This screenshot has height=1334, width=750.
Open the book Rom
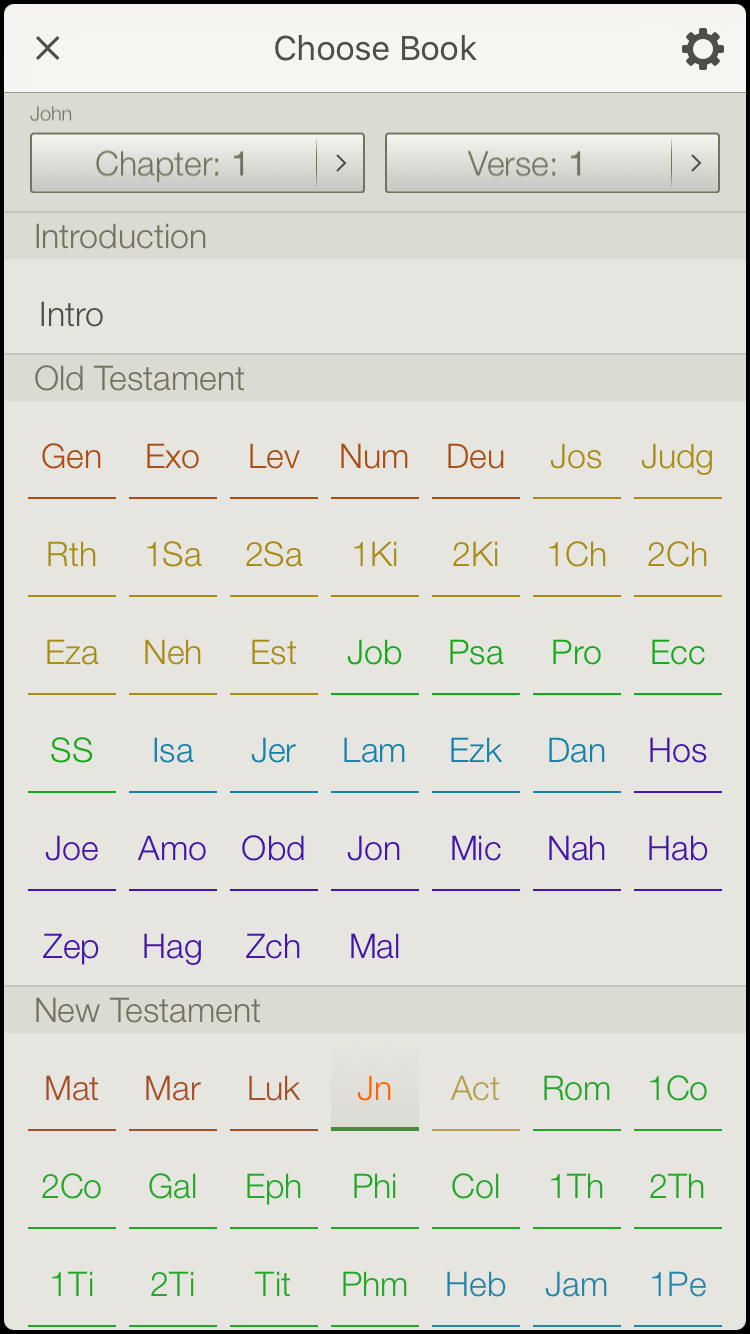click(x=577, y=1089)
